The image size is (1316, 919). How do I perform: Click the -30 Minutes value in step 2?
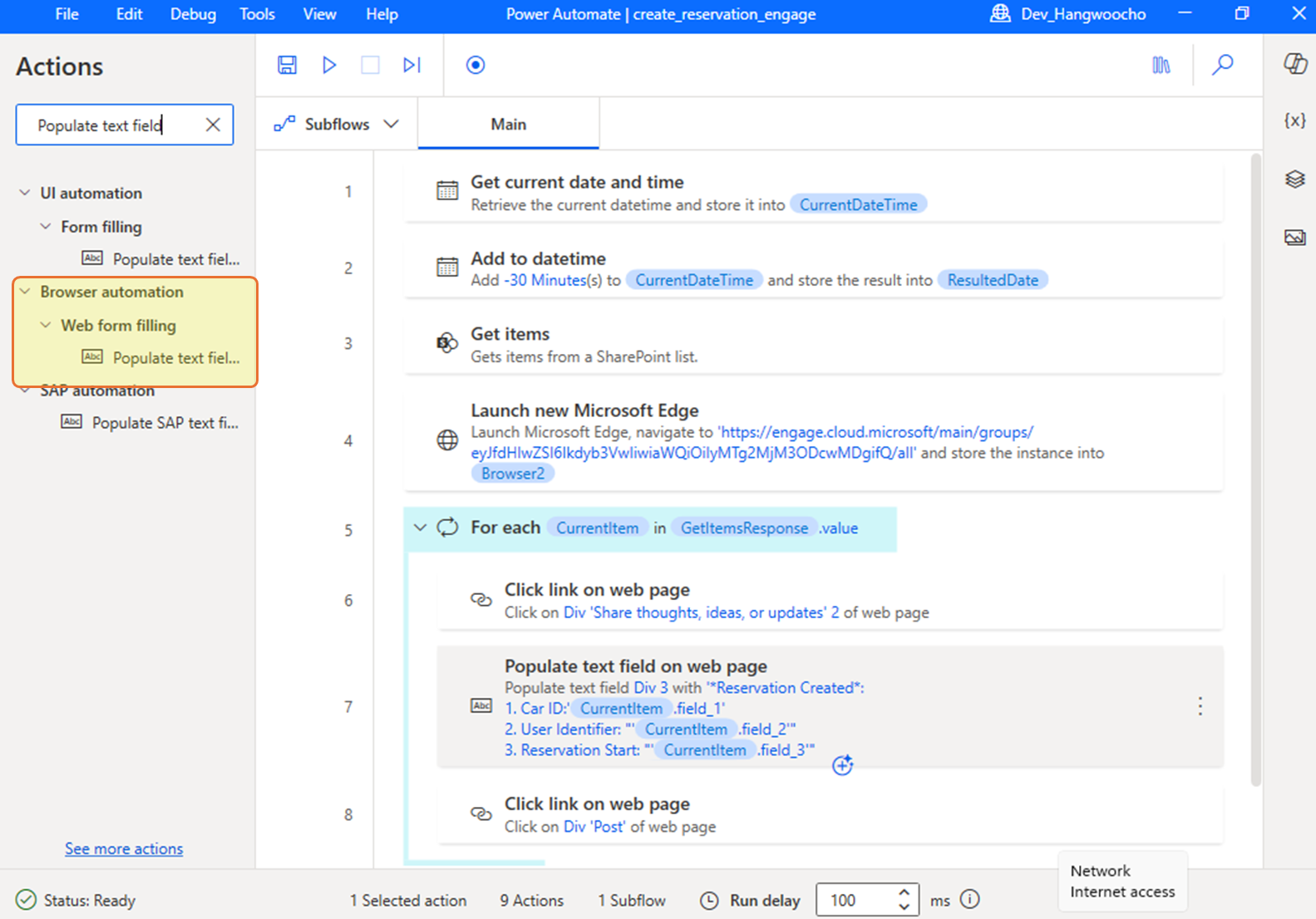545,280
